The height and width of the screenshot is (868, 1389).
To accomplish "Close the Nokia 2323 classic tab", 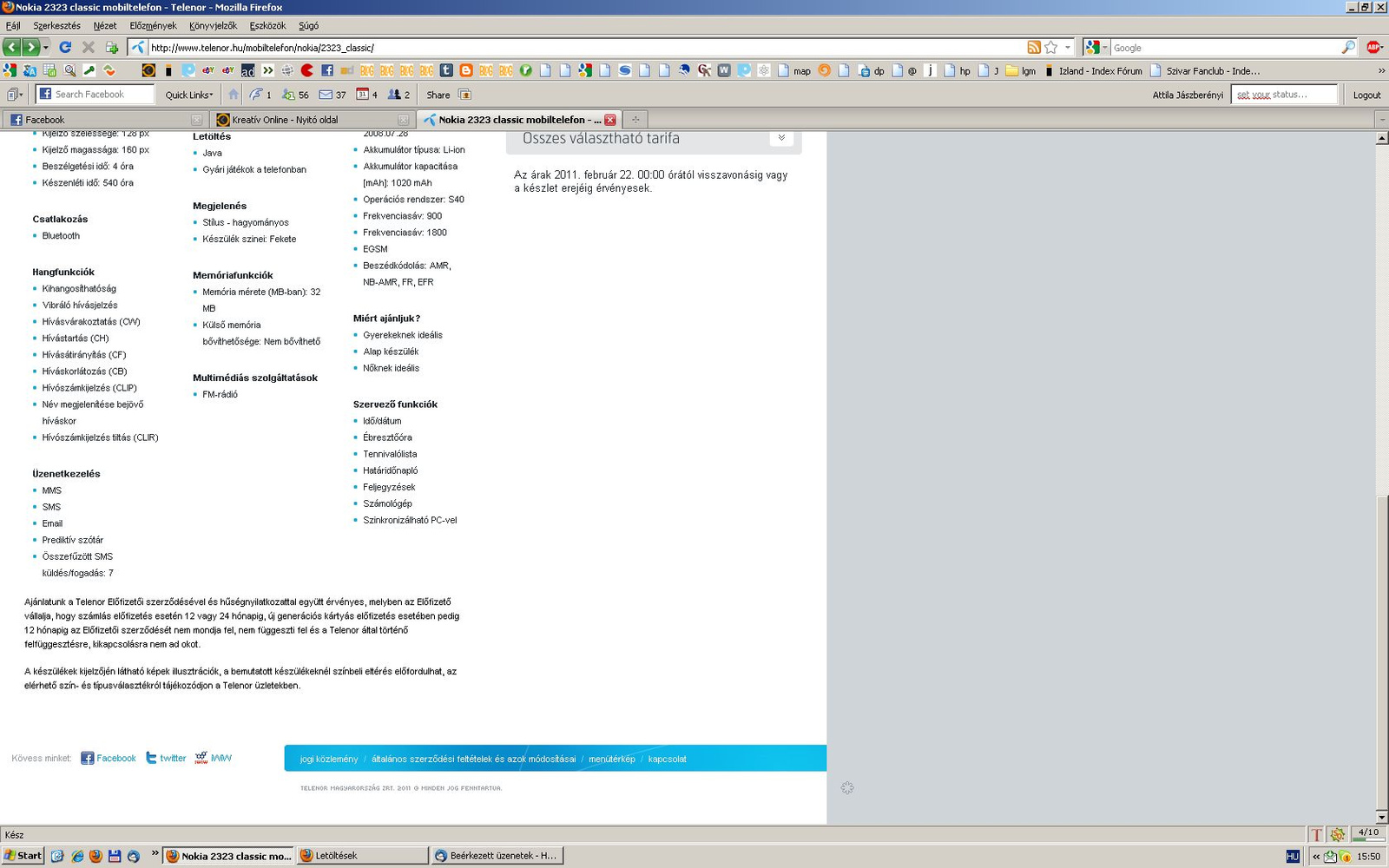I will (x=610, y=120).
